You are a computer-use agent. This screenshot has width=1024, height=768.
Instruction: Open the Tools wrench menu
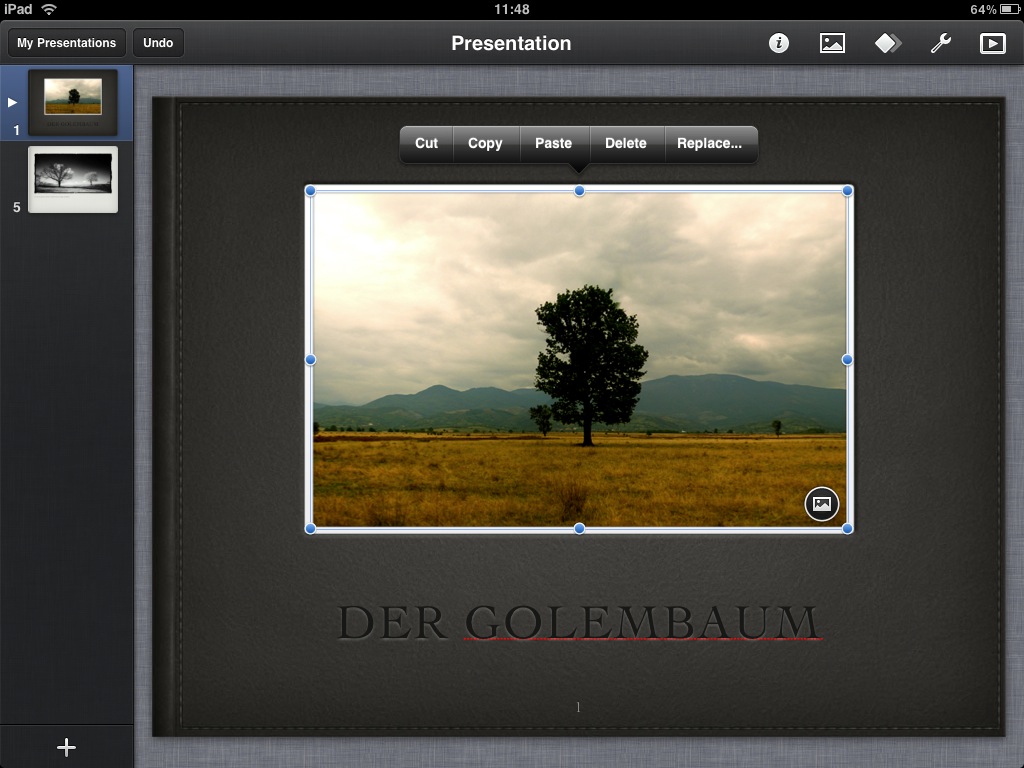(x=940, y=43)
